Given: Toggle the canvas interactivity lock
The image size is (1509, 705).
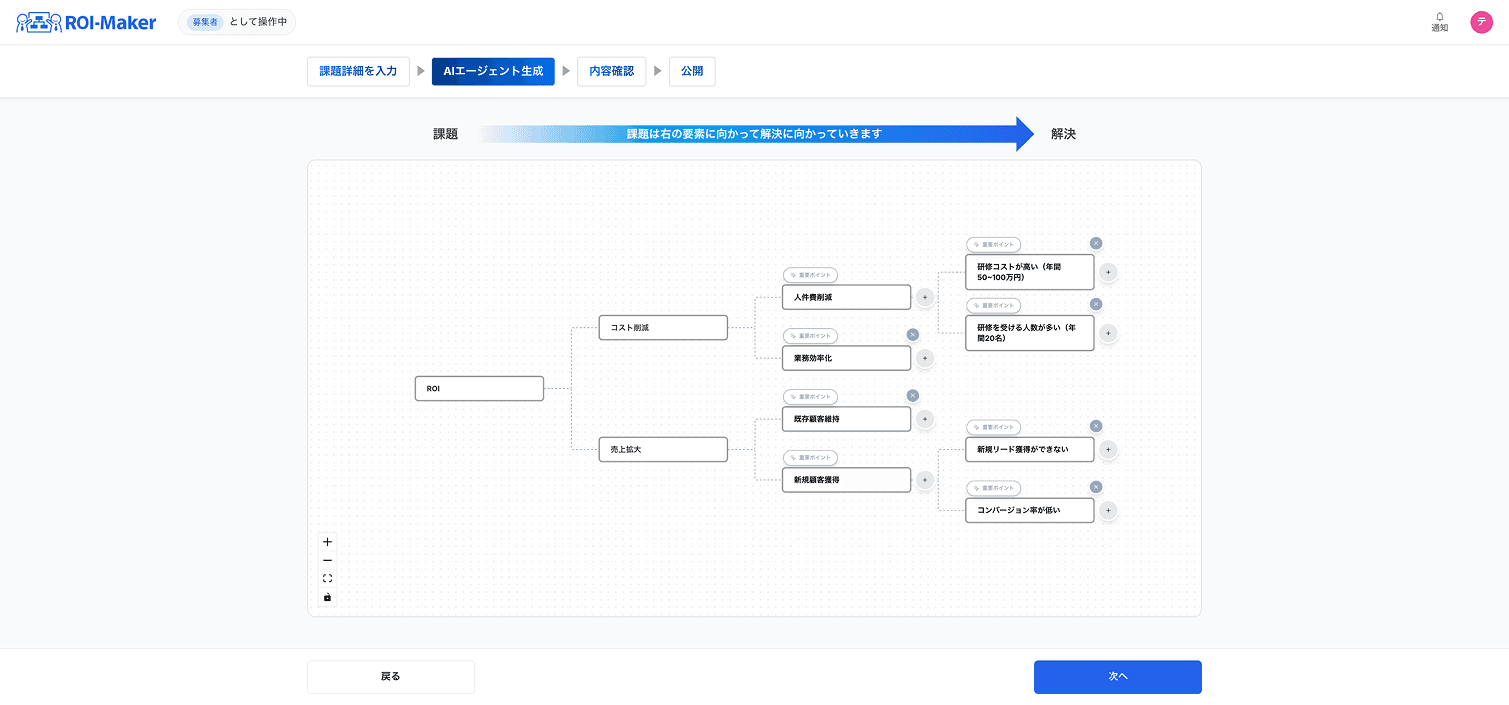Looking at the screenshot, I should pyautogui.click(x=327, y=597).
